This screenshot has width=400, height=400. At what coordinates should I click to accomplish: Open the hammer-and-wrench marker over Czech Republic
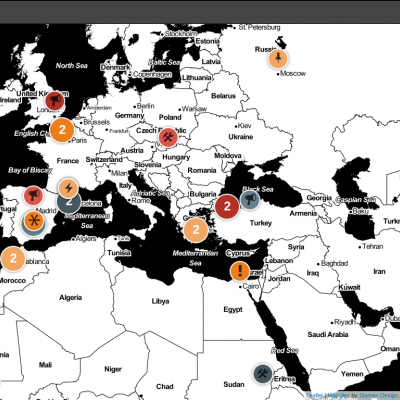168,137
